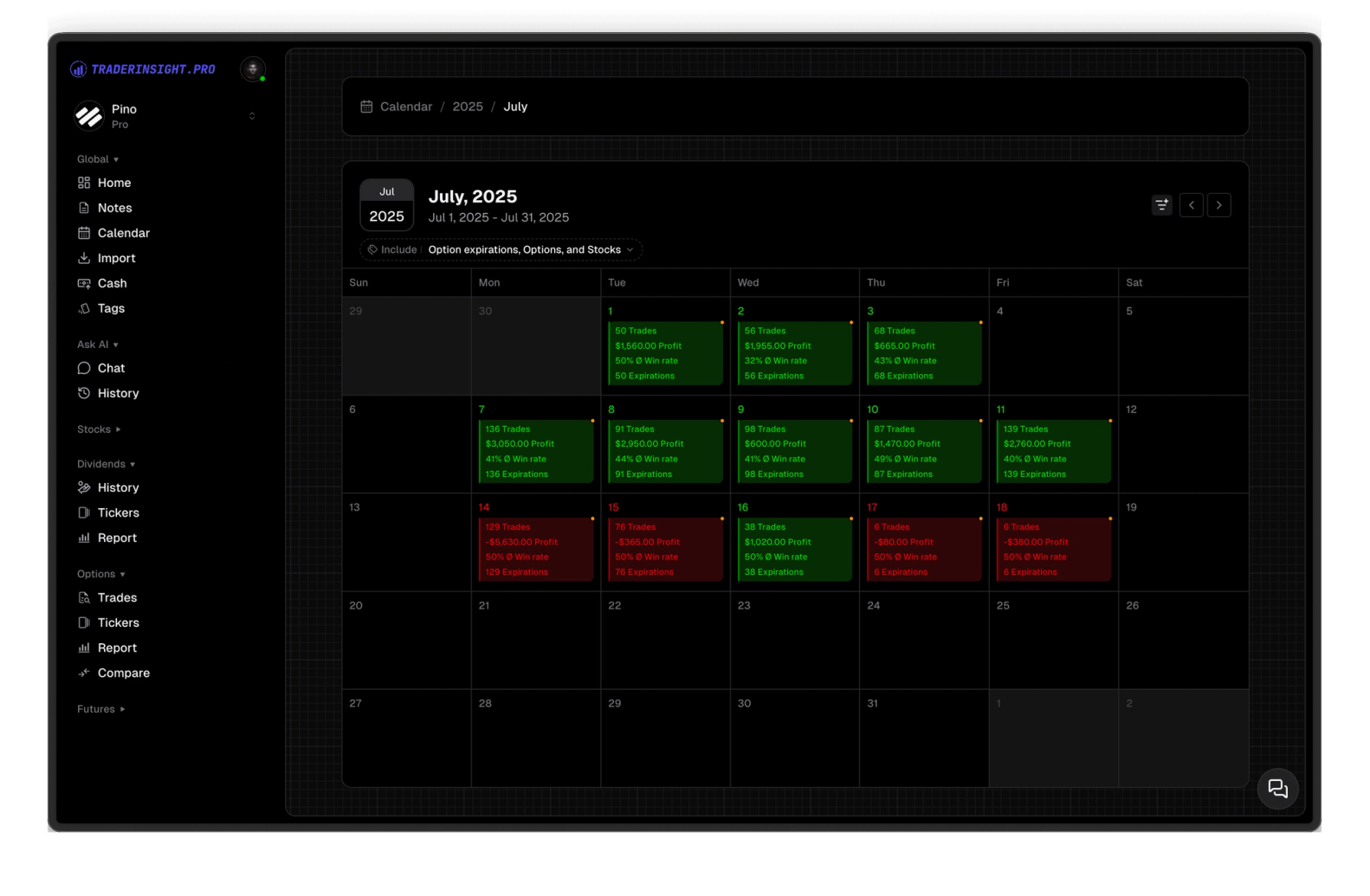This screenshot has height=896, width=1370.
Task: Click the Calendar sidebar icon
Action: click(x=84, y=233)
